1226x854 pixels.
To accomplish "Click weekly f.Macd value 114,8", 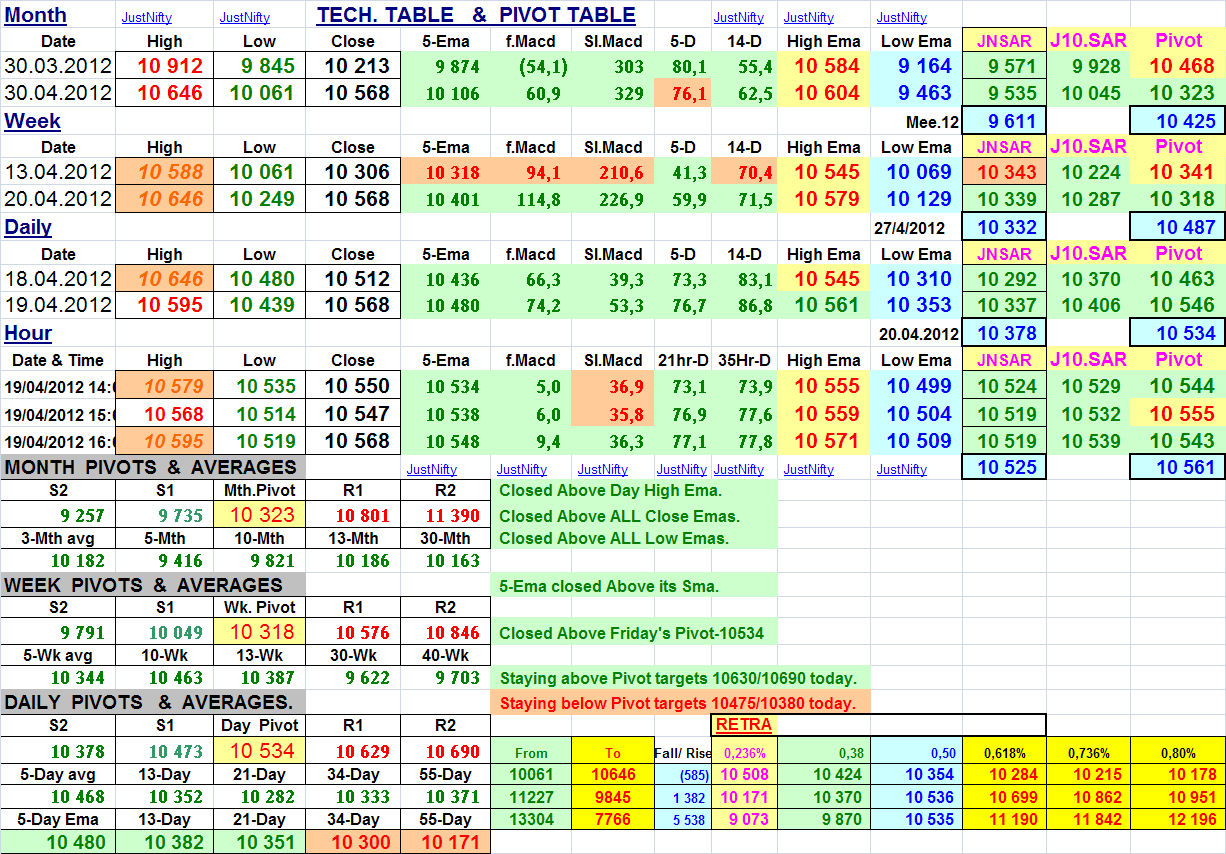I will point(531,198).
